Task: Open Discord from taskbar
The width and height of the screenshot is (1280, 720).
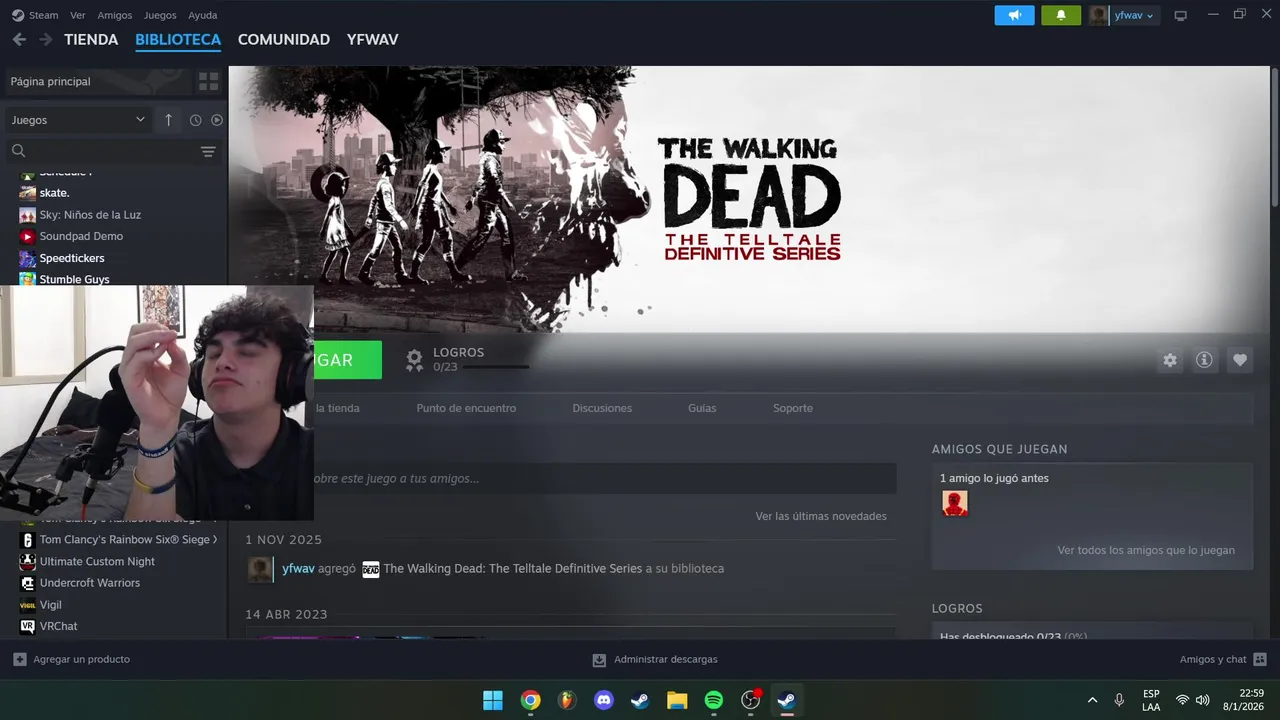Action: pos(604,700)
